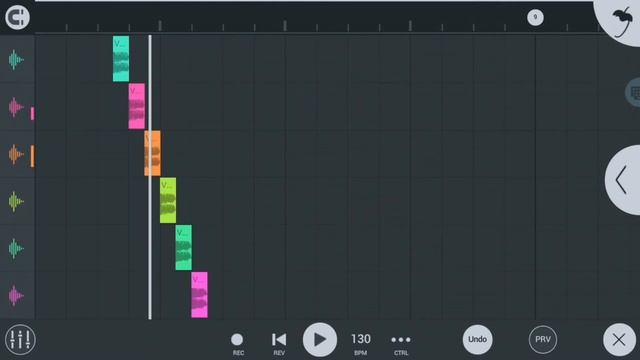The height and width of the screenshot is (360, 640).
Task: Open the mixer sliders icon
Action: pos(20,340)
